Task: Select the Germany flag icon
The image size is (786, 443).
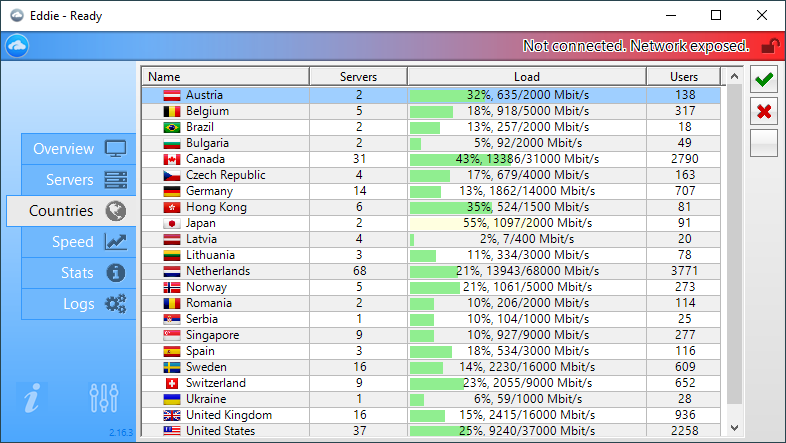Action: click(171, 191)
